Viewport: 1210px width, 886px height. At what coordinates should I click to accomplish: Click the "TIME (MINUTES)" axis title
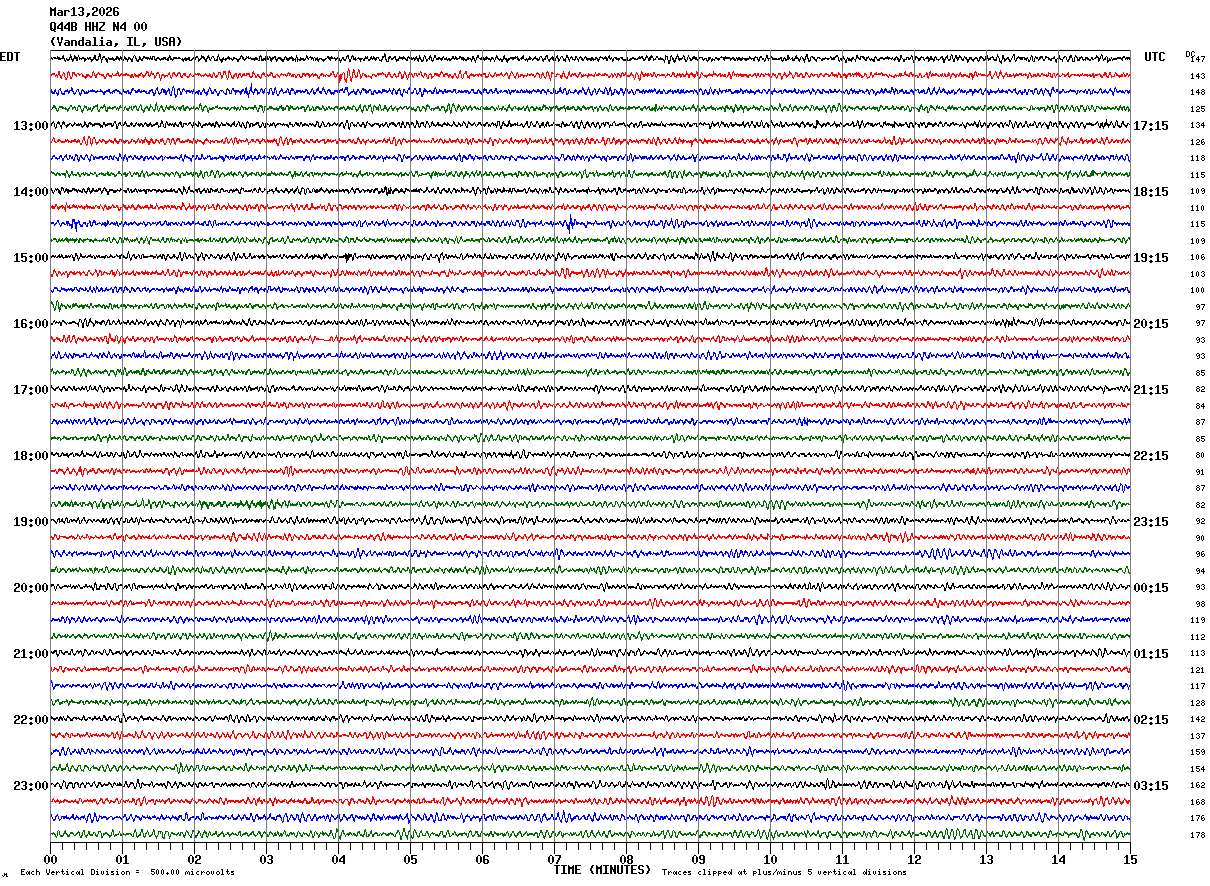602,870
